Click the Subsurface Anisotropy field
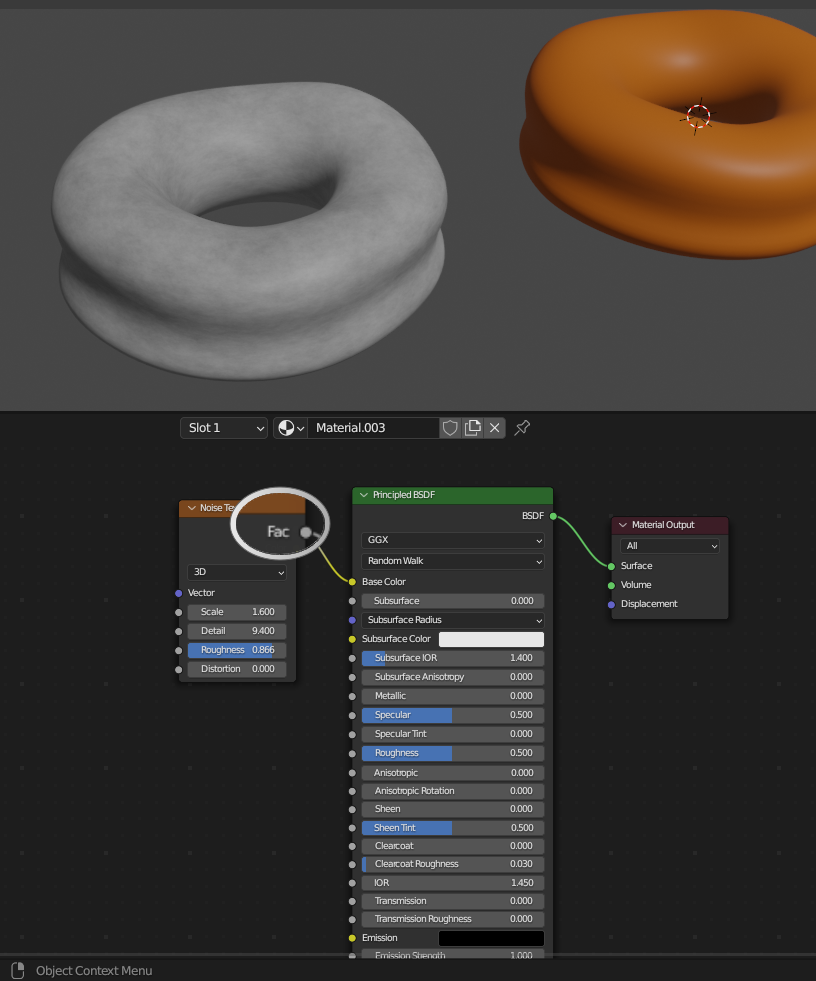 [x=452, y=677]
